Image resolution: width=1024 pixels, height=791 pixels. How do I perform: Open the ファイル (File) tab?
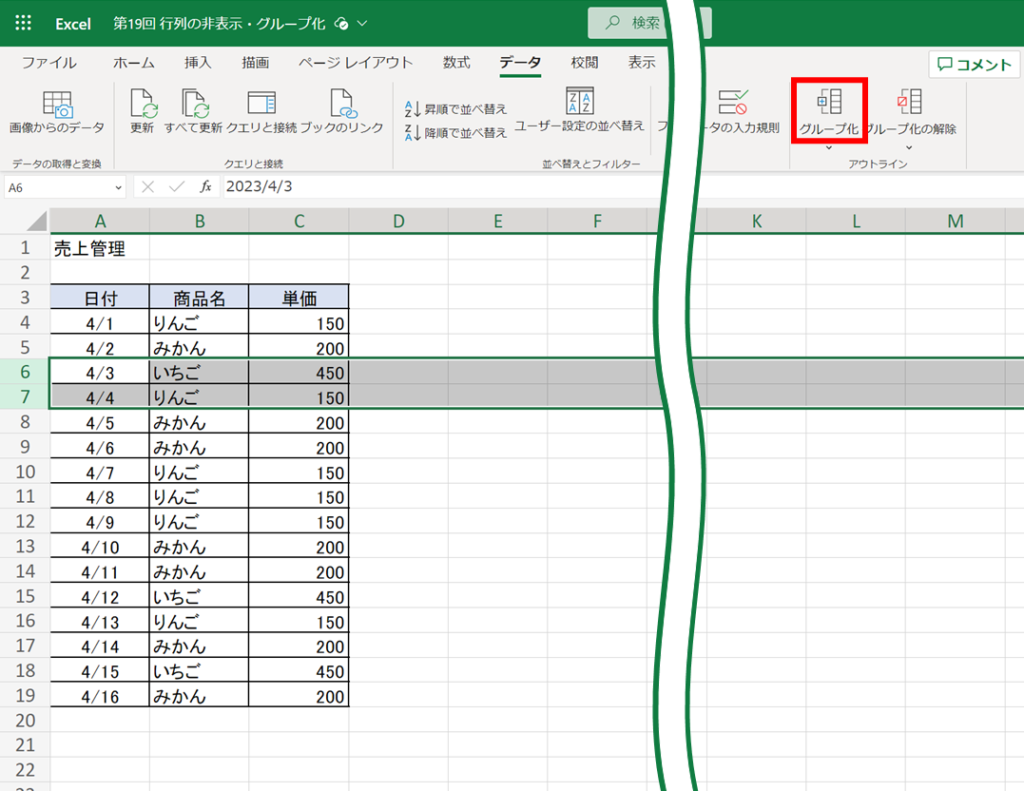[x=49, y=63]
